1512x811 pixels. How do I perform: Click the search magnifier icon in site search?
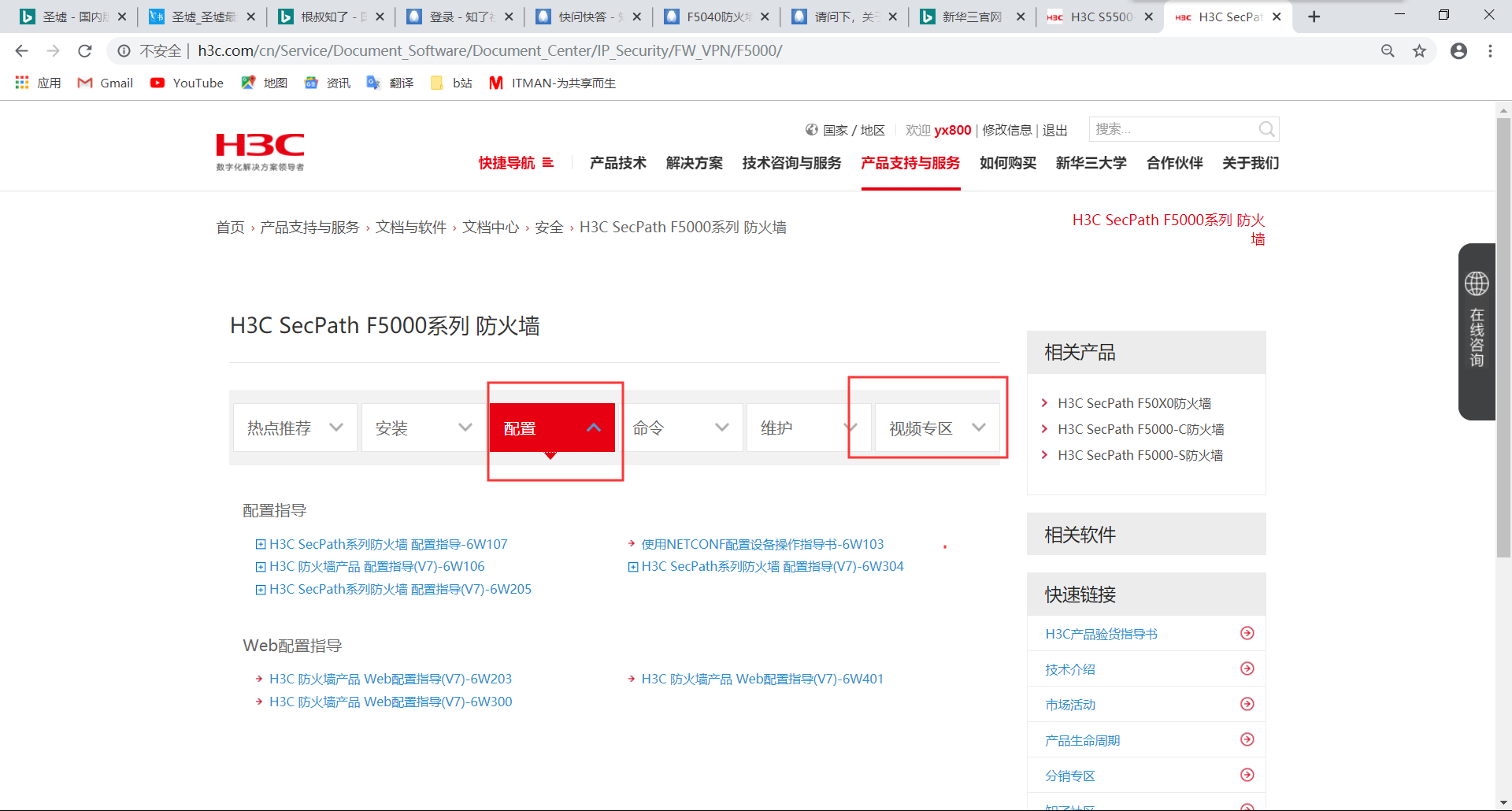[1266, 129]
